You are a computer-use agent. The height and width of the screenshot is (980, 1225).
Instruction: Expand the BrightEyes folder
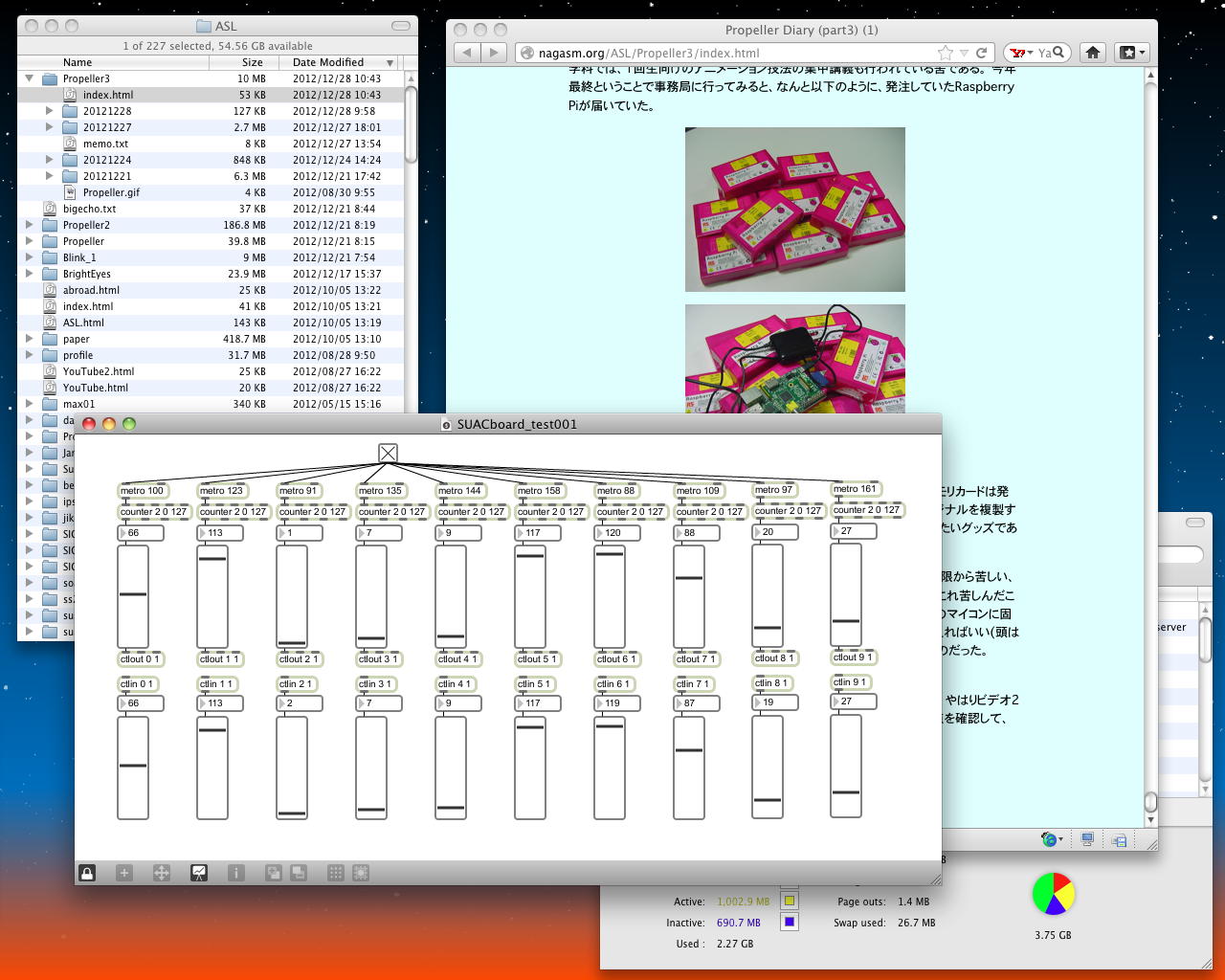coord(30,274)
